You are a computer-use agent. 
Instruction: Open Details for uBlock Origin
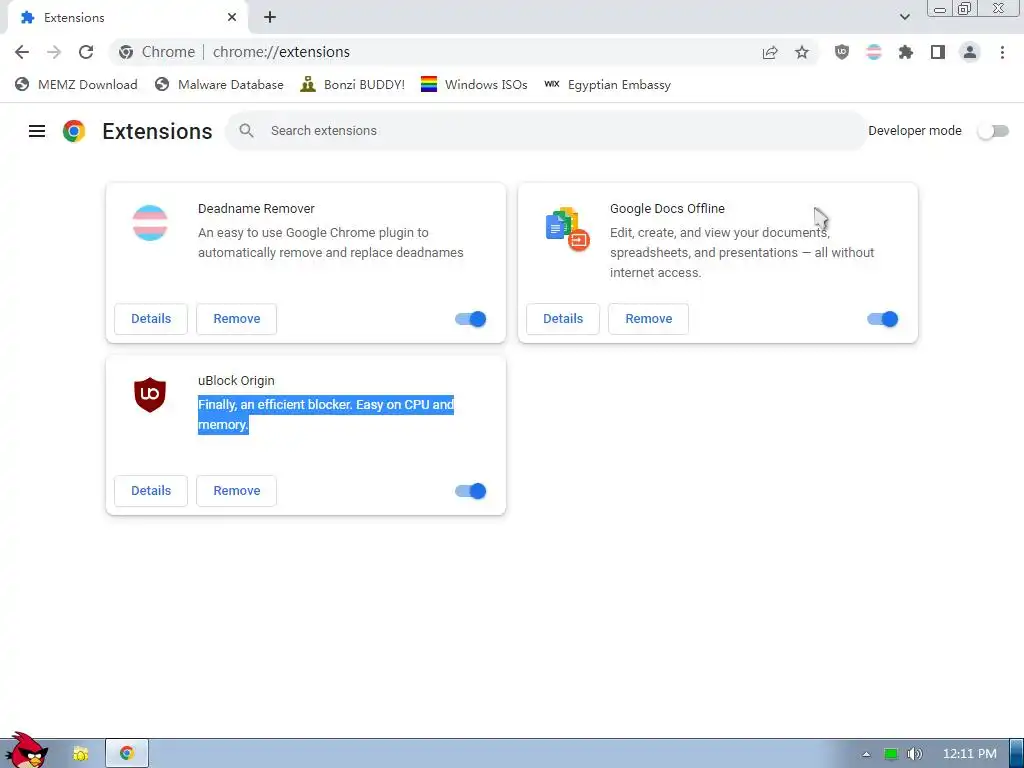coord(151,491)
